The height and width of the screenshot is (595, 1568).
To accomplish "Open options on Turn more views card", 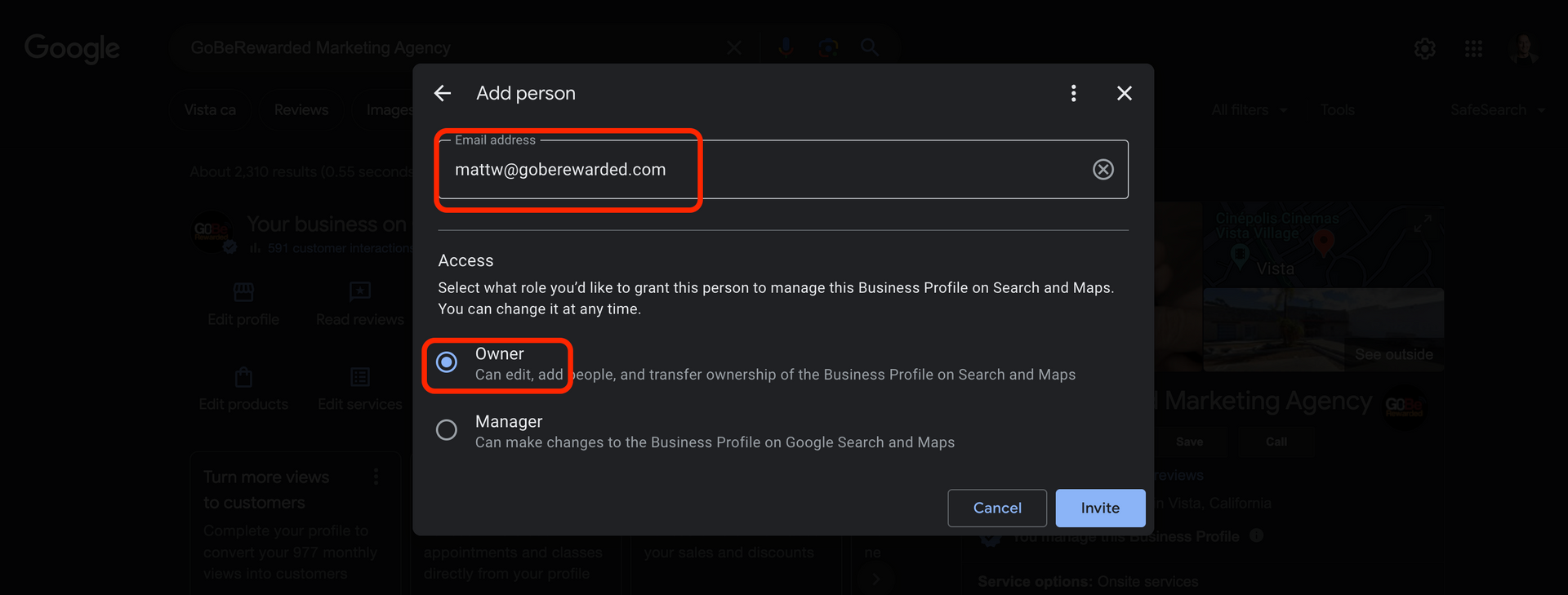I will pos(376,477).
